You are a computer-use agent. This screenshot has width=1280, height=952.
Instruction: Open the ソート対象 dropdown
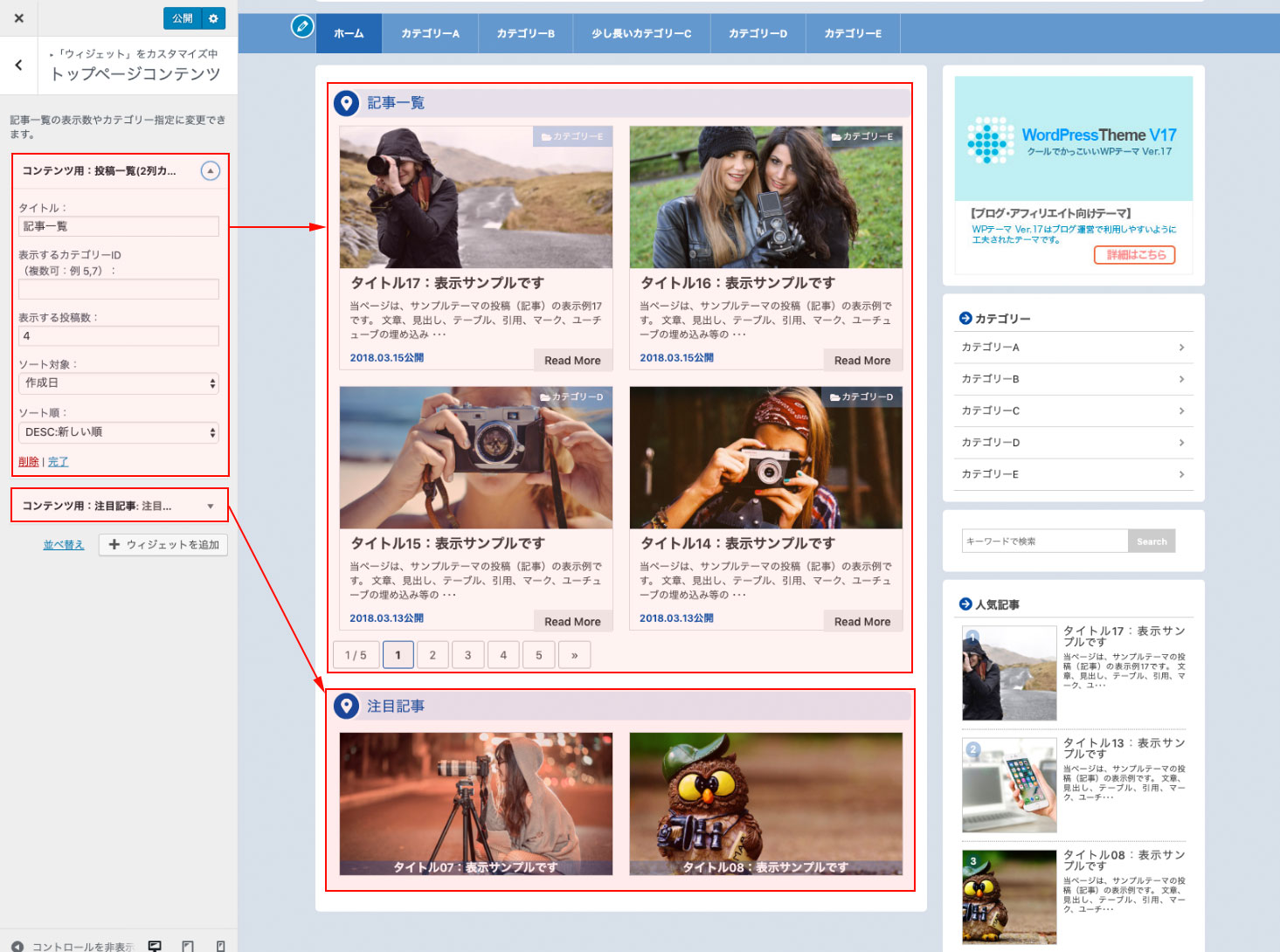pos(119,383)
